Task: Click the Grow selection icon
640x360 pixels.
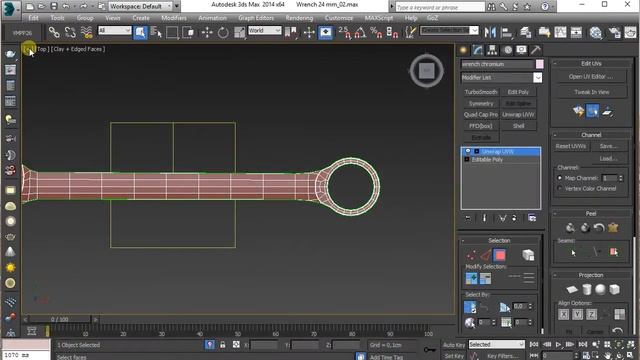Action: pos(471,278)
